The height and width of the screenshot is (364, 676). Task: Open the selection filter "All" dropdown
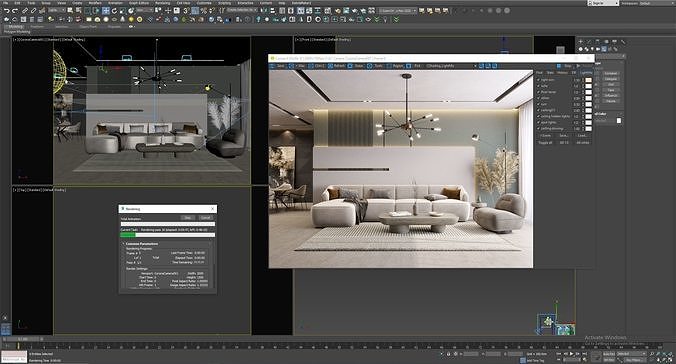coord(56,10)
